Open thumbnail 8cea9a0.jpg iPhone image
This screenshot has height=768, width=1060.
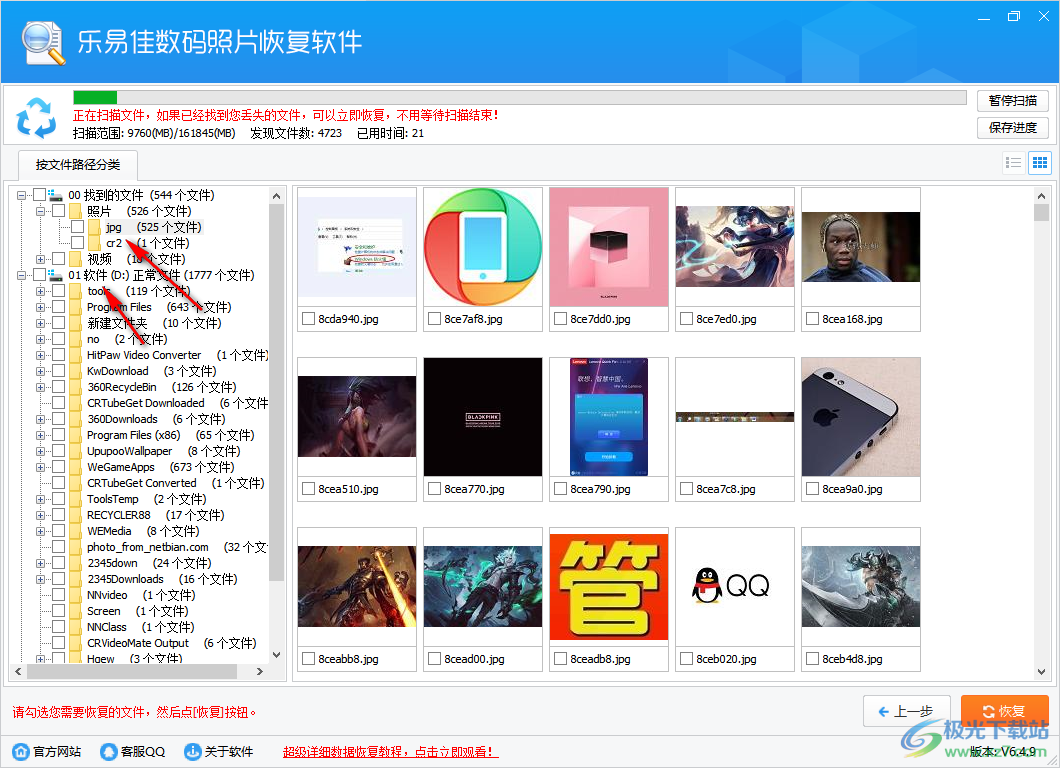click(861, 417)
